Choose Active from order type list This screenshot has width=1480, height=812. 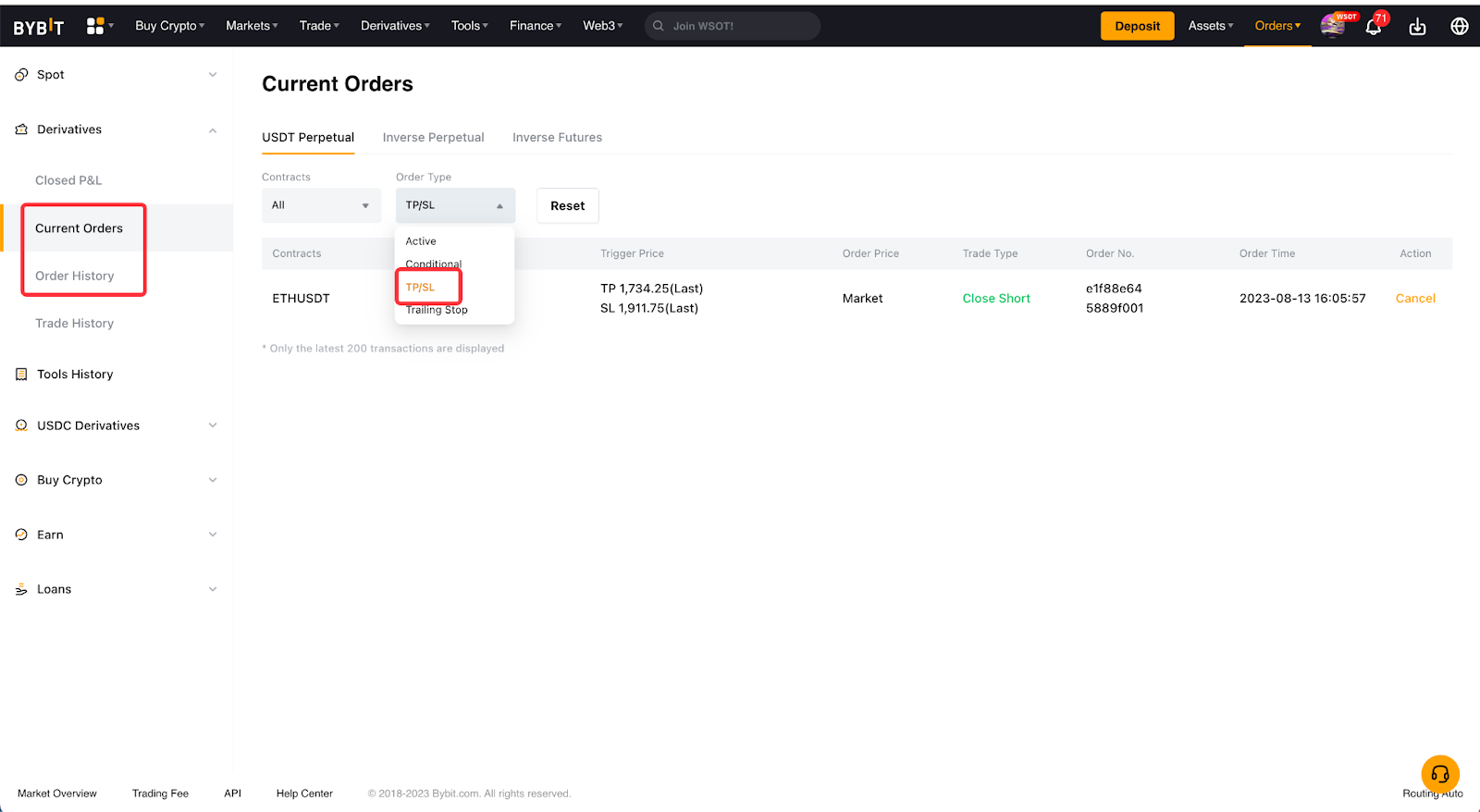421,241
